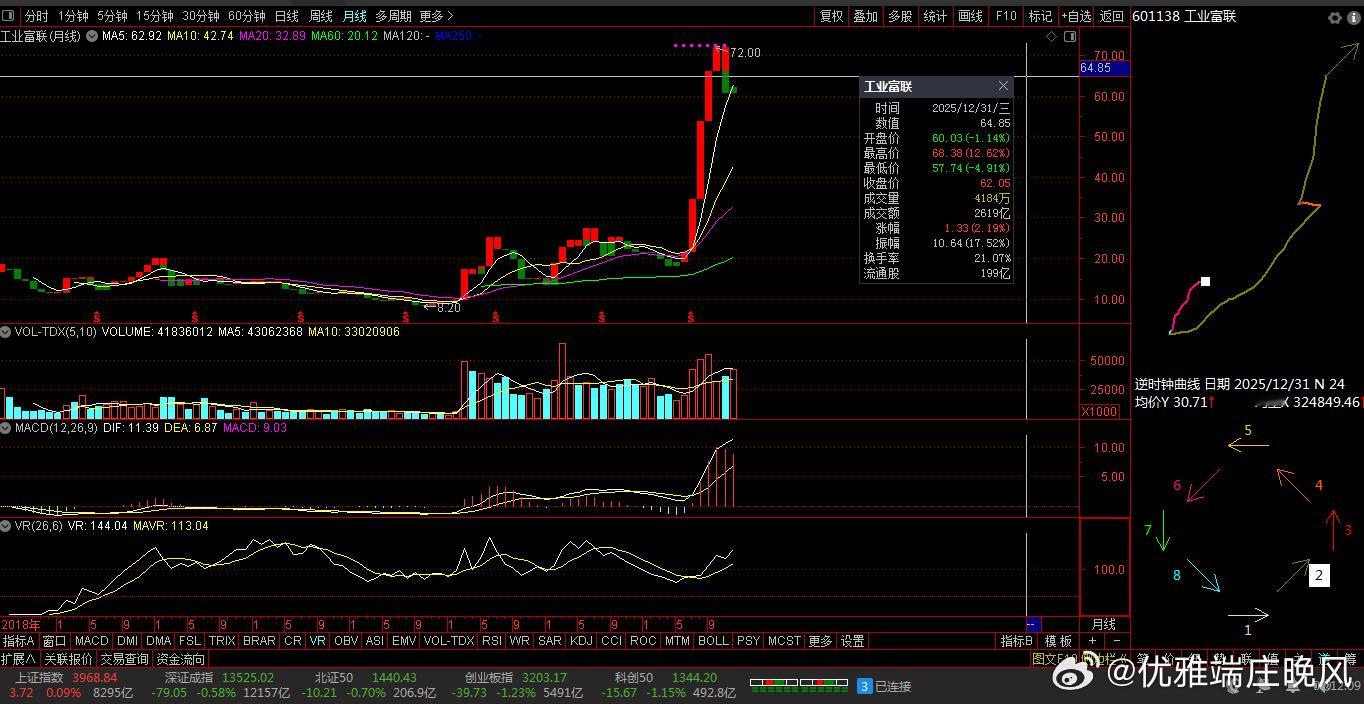Screen dimensions: 1364x704
Task: Click 创业板指 in status bar
Action: (x=490, y=678)
